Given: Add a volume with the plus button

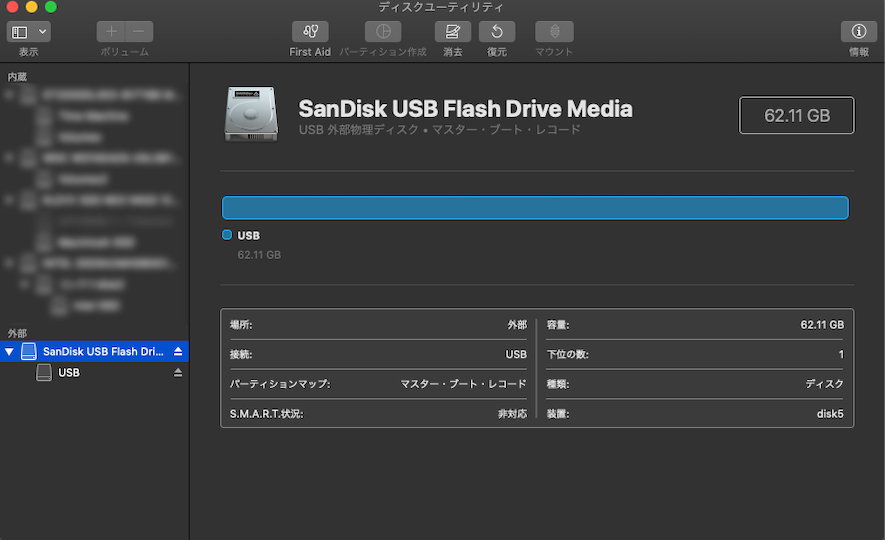Looking at the screenshot, I should [x=111, y=32].
